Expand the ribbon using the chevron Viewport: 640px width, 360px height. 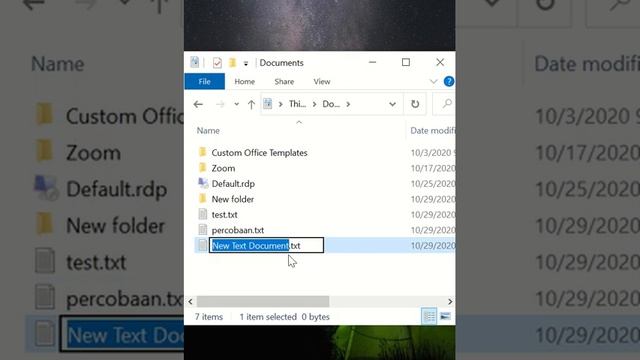433,82
